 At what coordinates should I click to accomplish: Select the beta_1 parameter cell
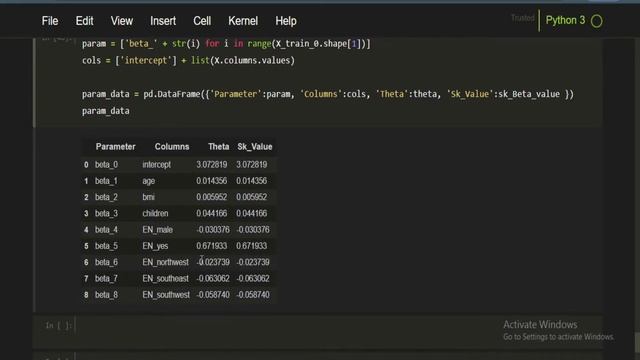(107, 181)
